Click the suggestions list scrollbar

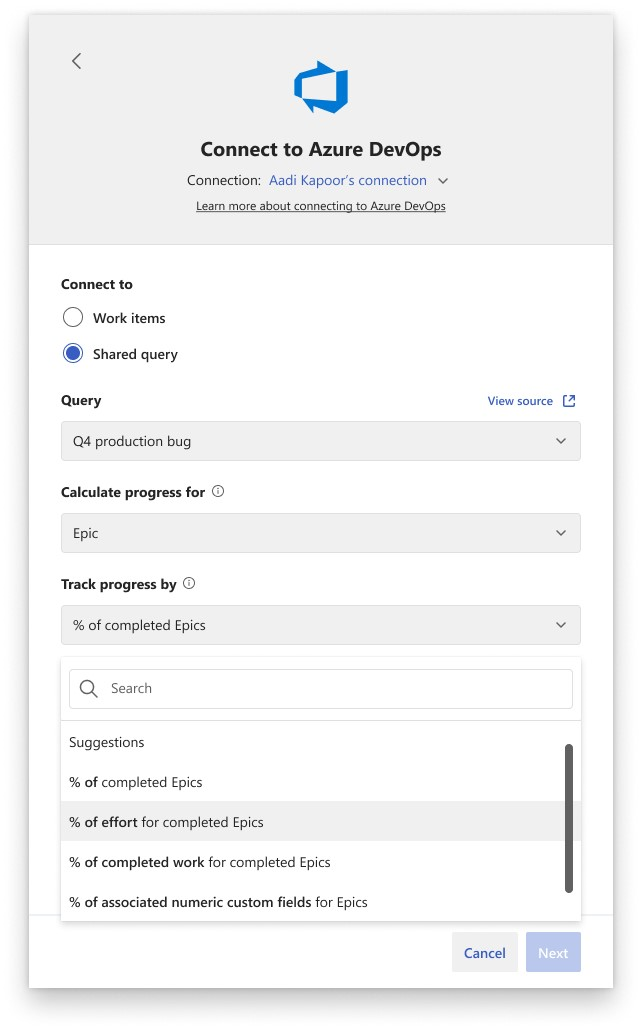569,819
